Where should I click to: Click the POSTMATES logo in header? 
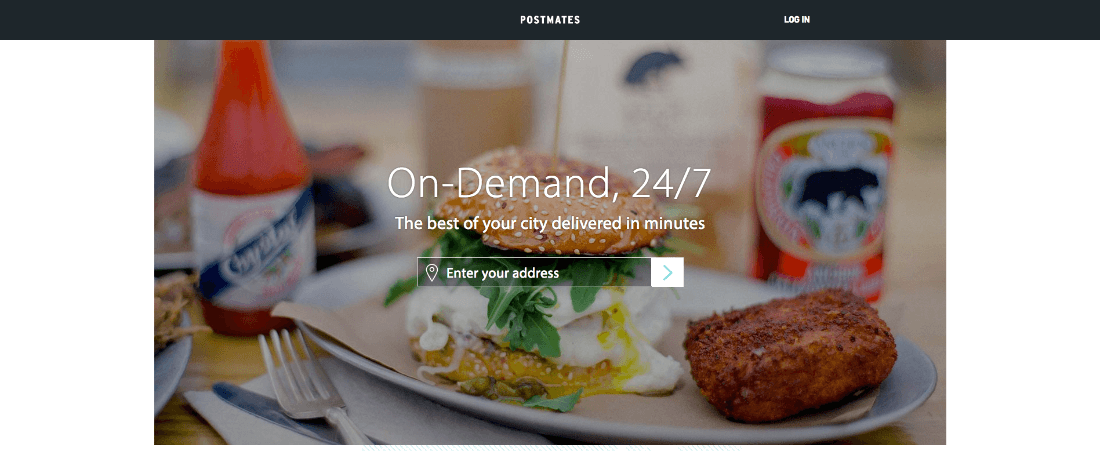(x=550, y=20)
